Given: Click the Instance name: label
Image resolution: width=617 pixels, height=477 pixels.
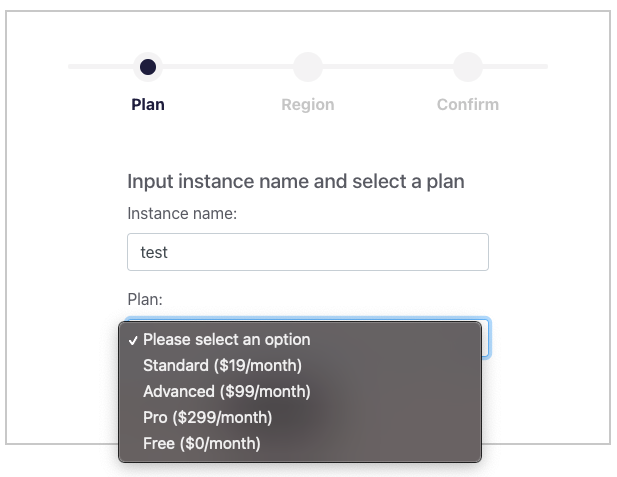Looking at the screenshot, I should click(182, 214).
